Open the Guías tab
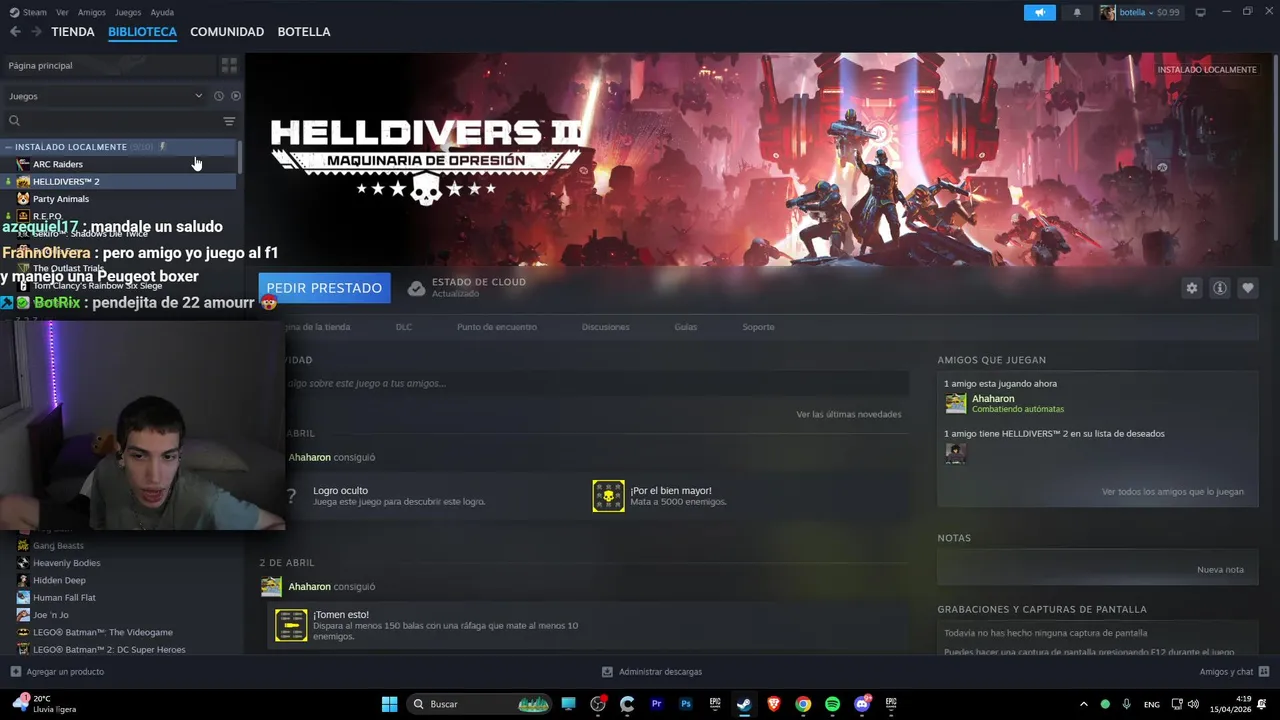1280x720 pixels. point(686,327)
